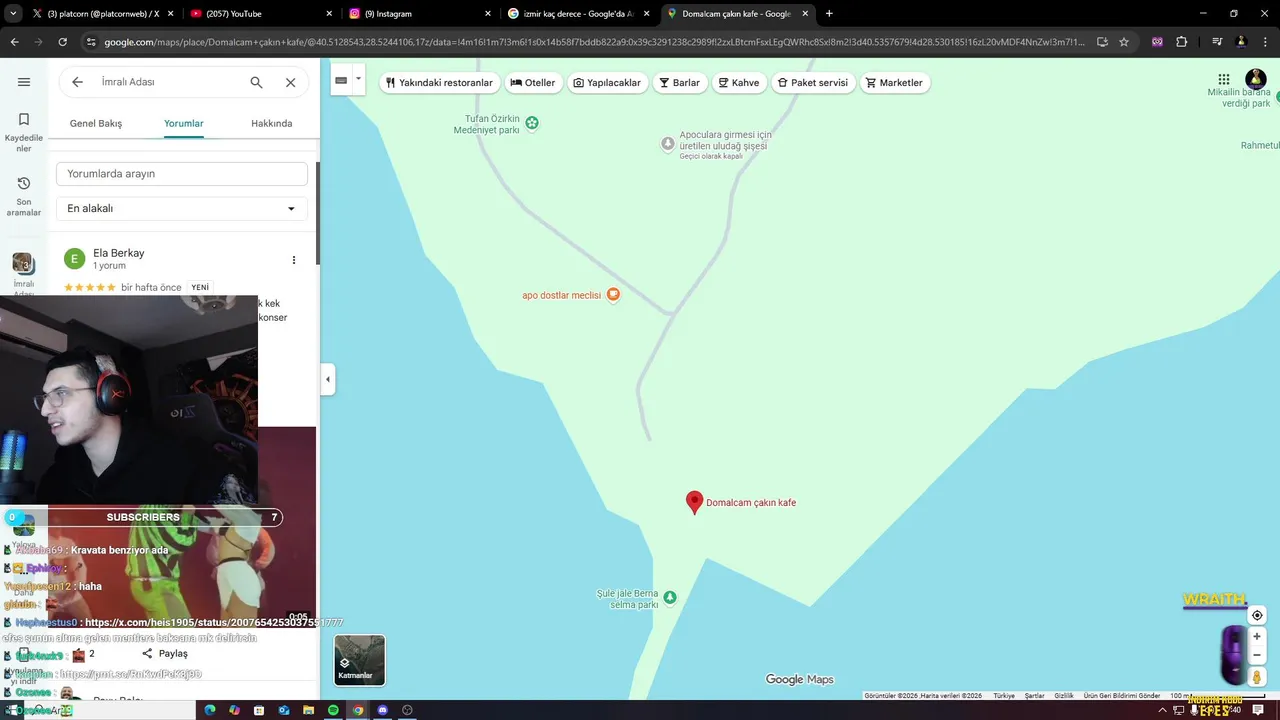Image resolution: width=1280 pixels, height=720 pixels.
Task: Click Şule jale Berna selma parkı marker
Action: point(670,598)
